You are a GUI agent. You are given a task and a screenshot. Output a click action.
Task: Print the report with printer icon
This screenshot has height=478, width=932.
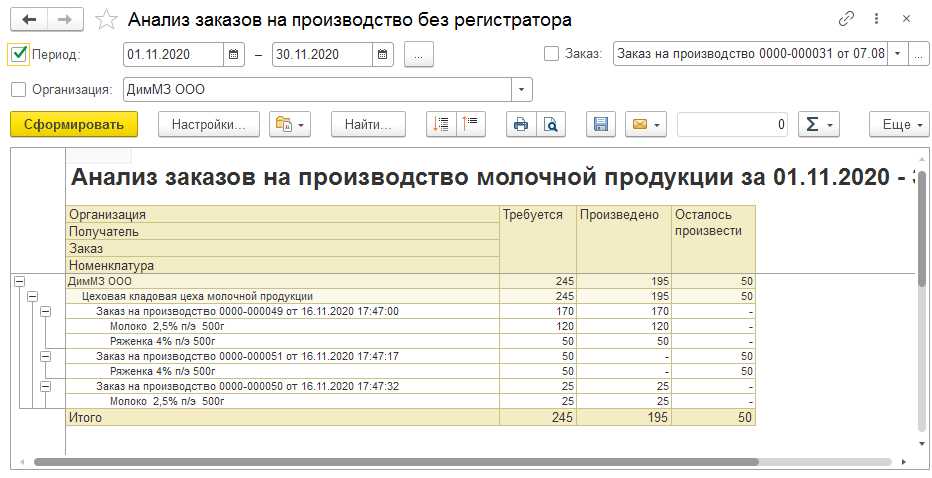pyautogui.click(x=520, y=124)
